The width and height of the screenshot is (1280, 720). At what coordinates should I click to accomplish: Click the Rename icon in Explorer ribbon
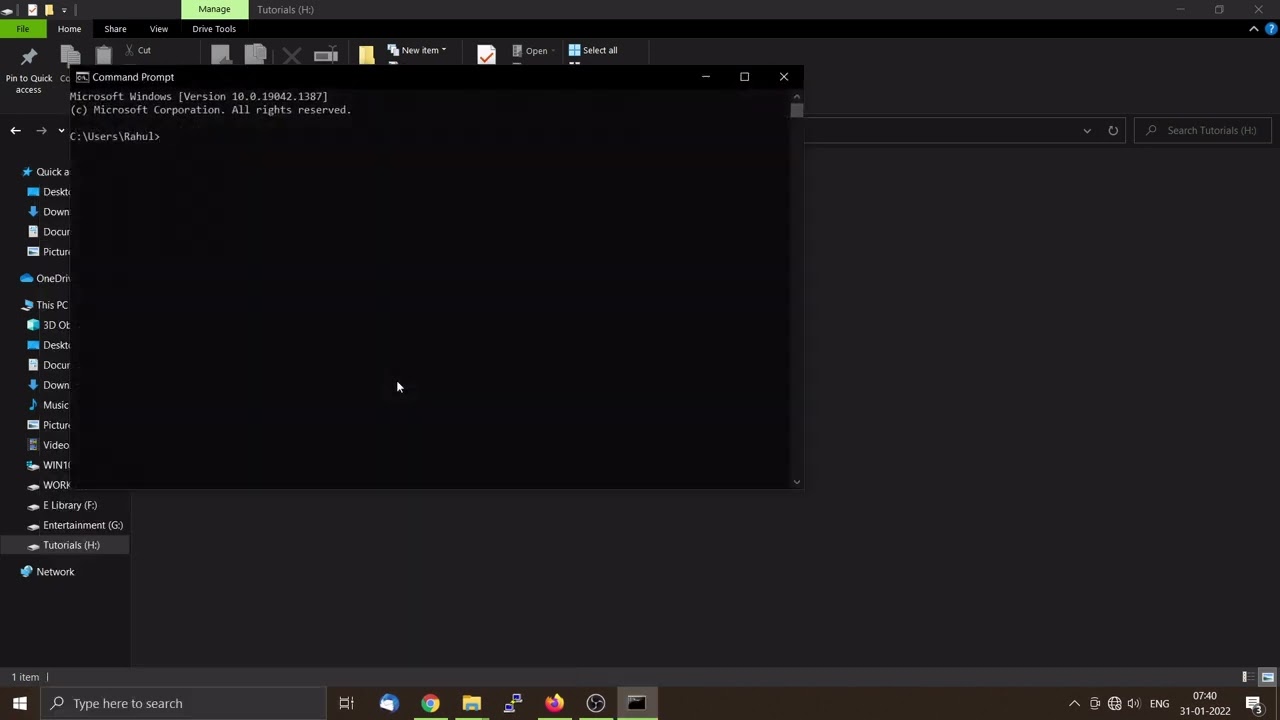point(325,55)
